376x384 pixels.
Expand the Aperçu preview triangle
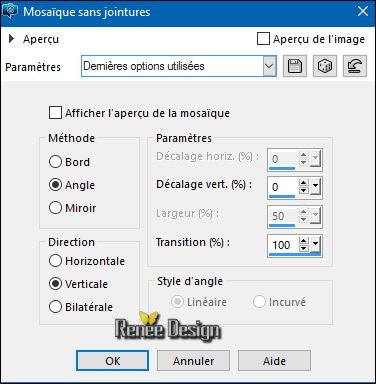point(12,39)
